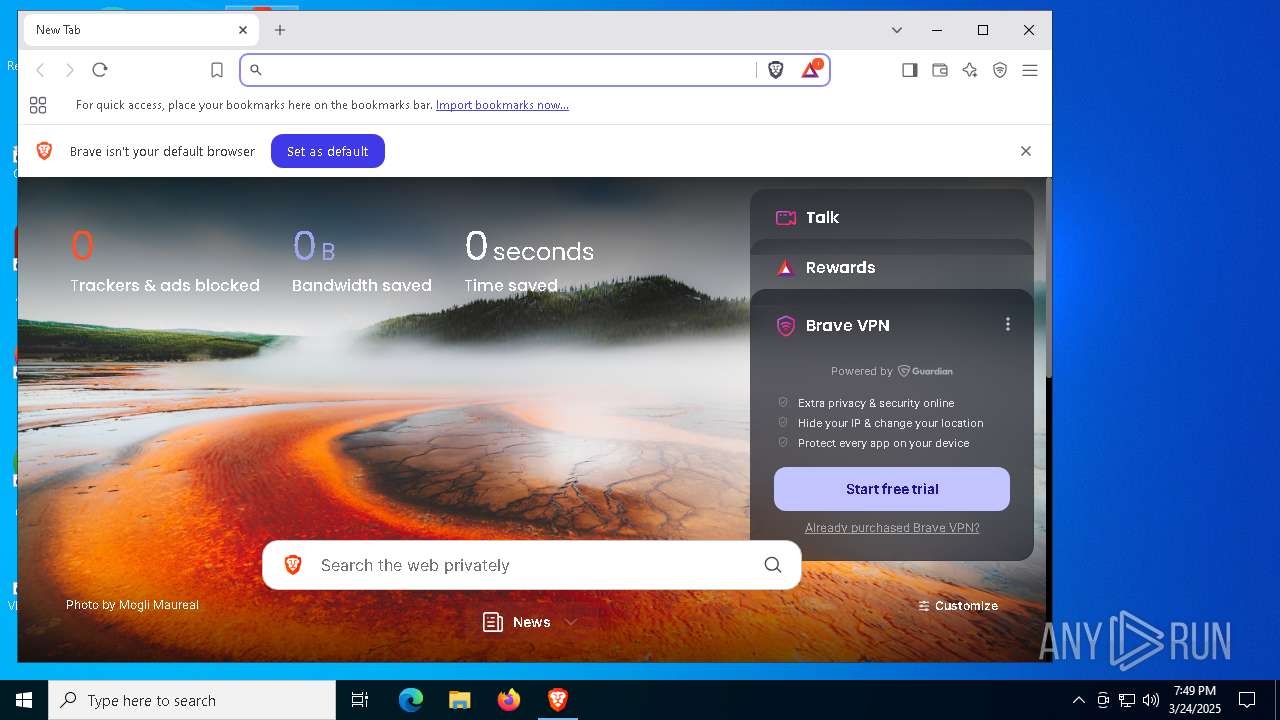
Task: Click the page vertical scrollbar
Action: tap(1048, 280)
